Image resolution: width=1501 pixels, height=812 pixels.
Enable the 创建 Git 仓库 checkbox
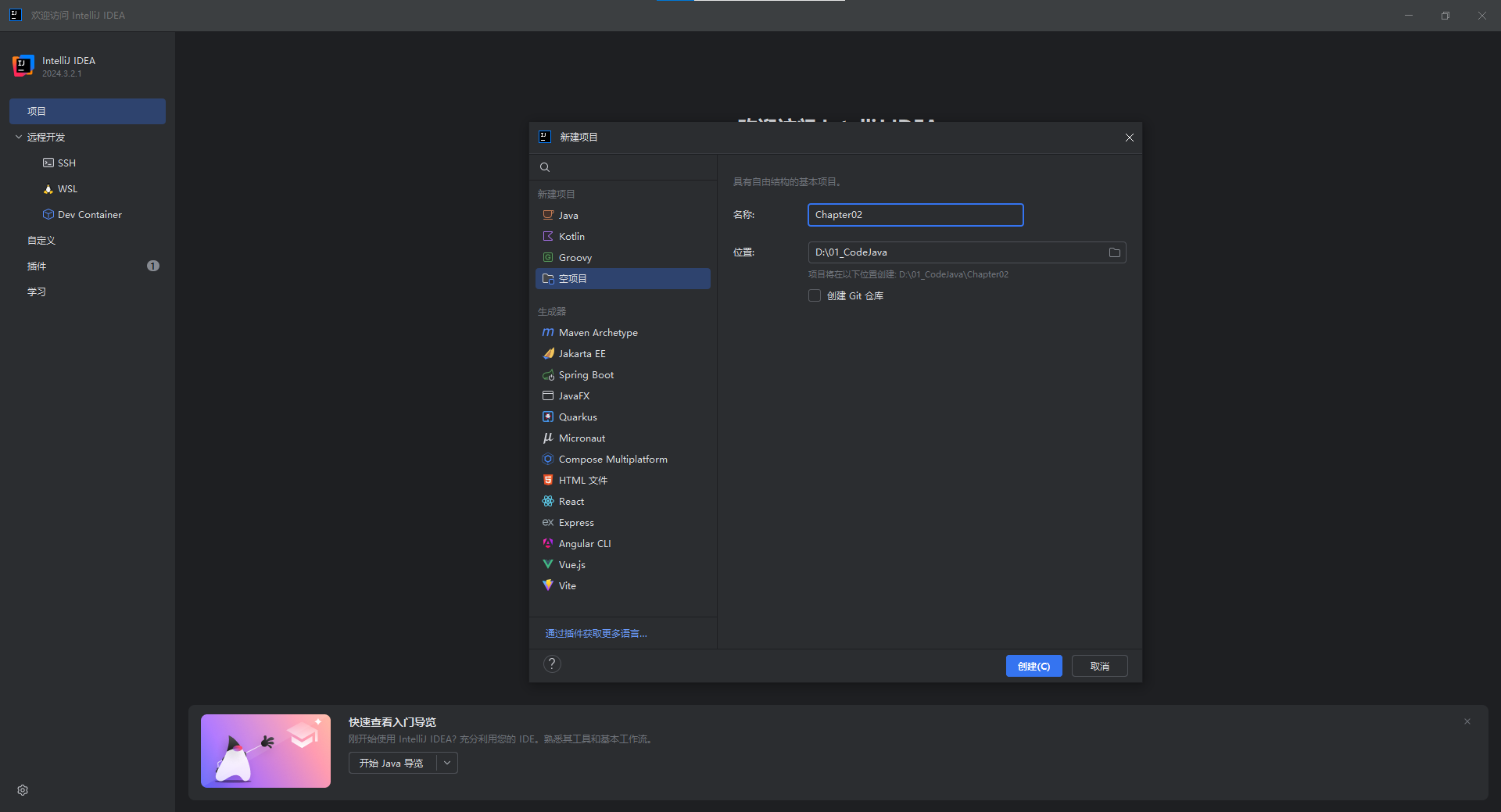click(815, 295)
